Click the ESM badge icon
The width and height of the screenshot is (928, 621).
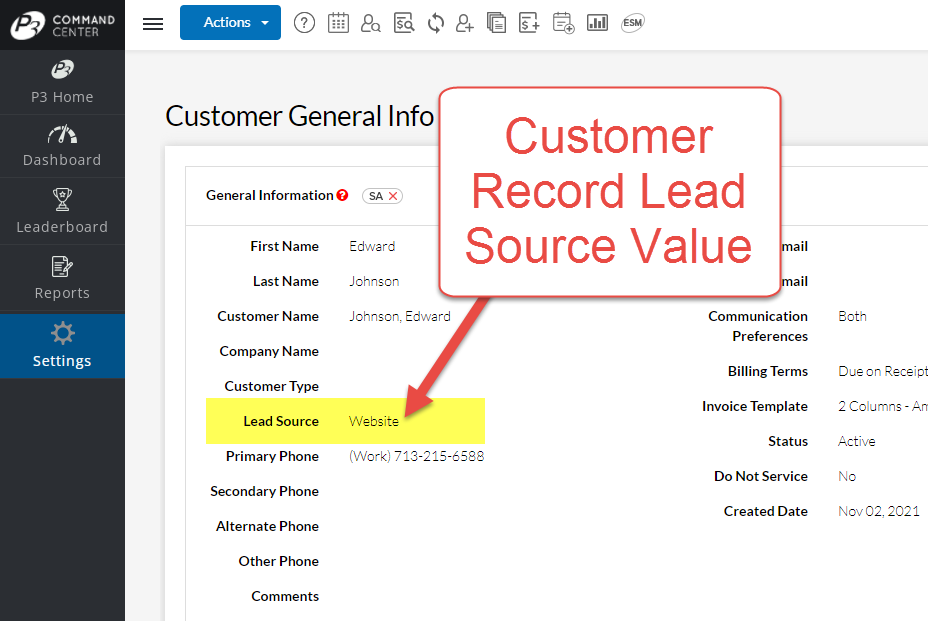pyautogui.click(x=632, y=22)
